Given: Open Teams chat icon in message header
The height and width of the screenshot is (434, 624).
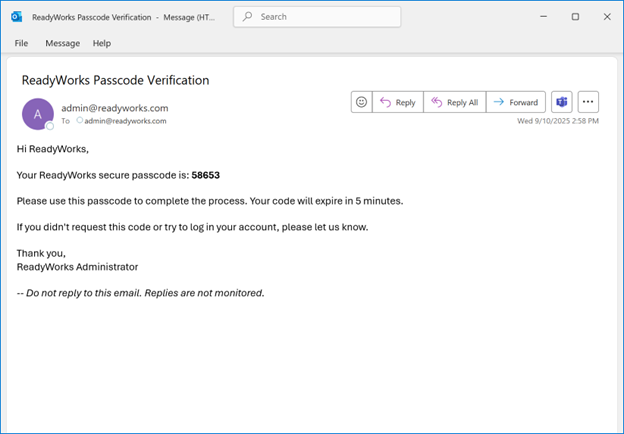Looking at the screenshot, I should [562, 102].
